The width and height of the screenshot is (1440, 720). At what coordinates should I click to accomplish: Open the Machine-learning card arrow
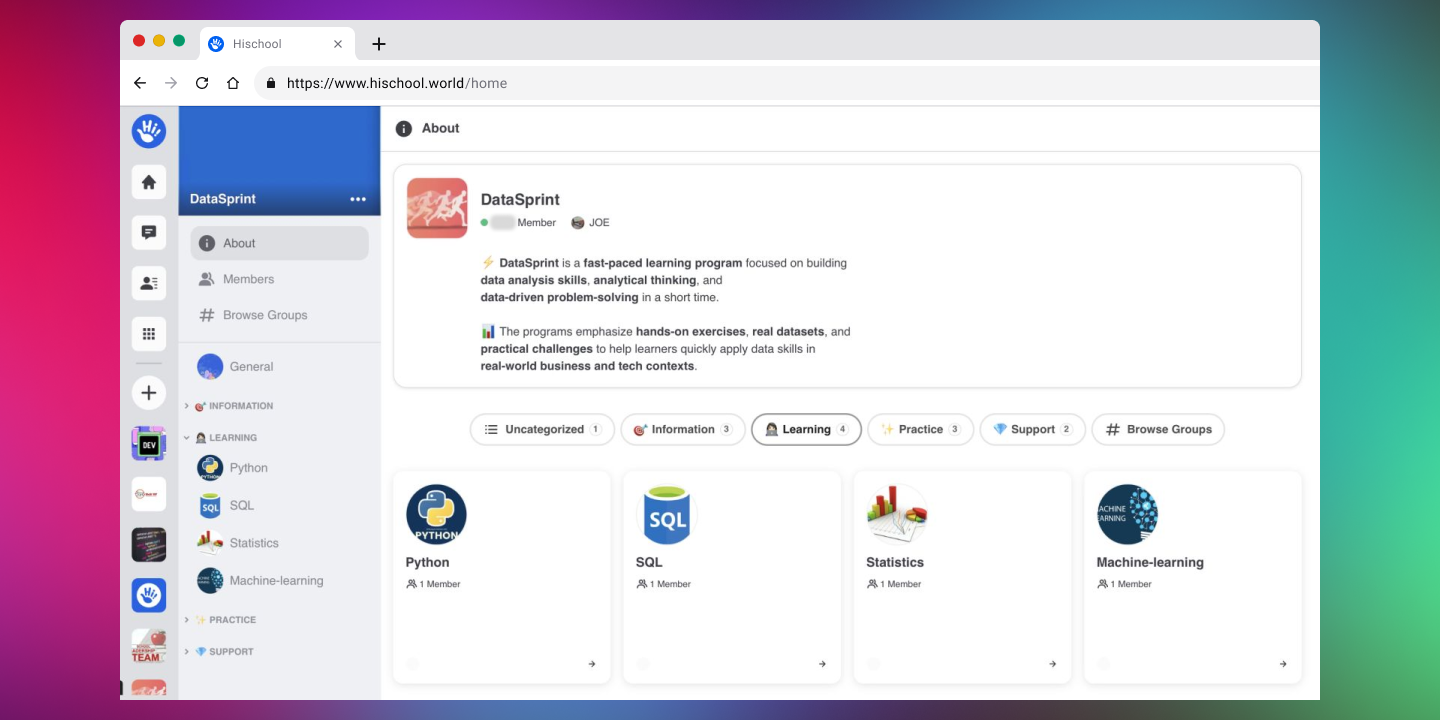[1283, 664]
